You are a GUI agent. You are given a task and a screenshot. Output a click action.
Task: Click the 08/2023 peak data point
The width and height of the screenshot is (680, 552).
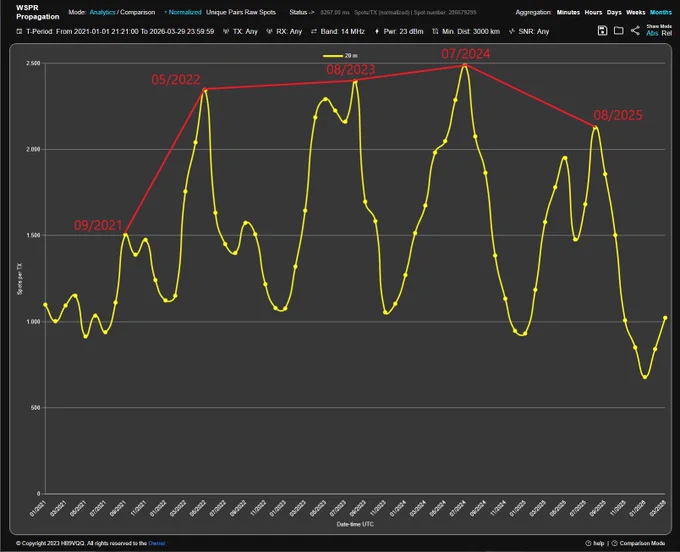point(355,81)
